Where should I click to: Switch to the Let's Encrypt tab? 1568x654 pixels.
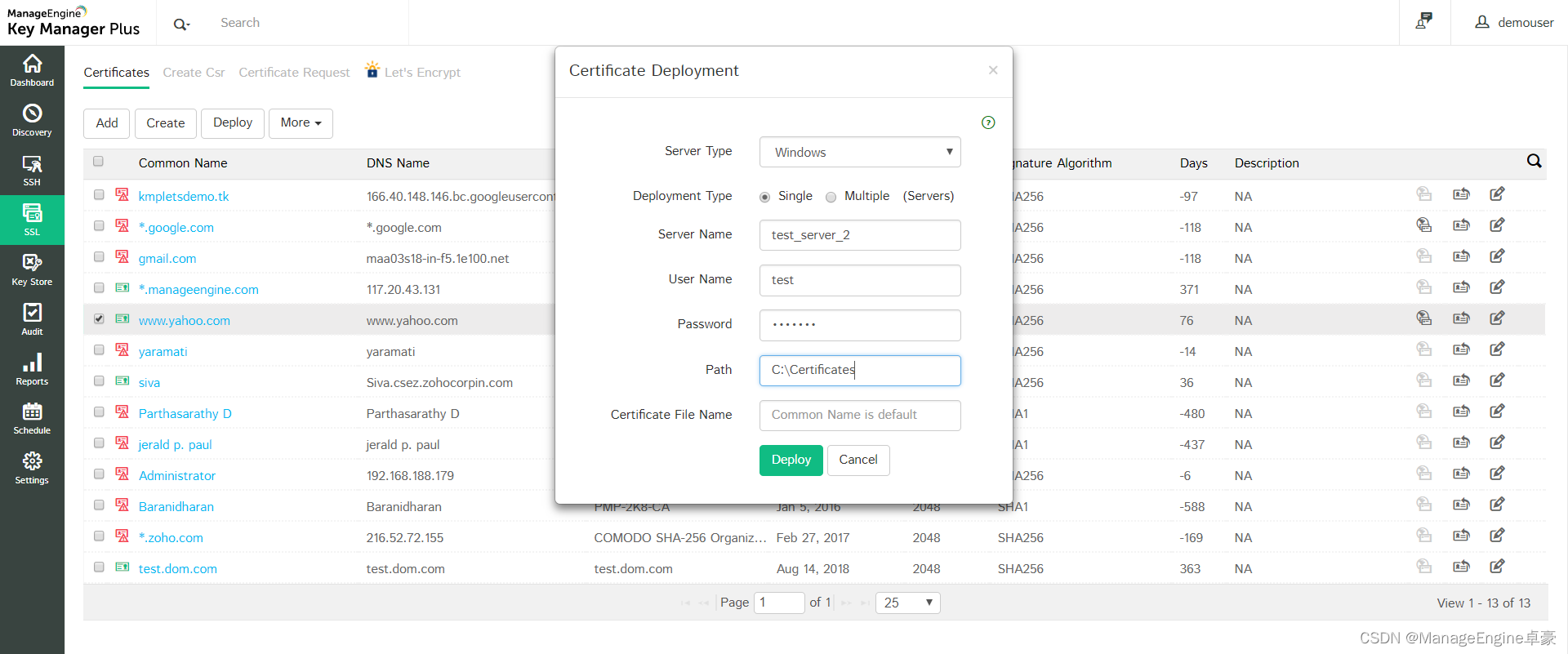tap(413, 72)
